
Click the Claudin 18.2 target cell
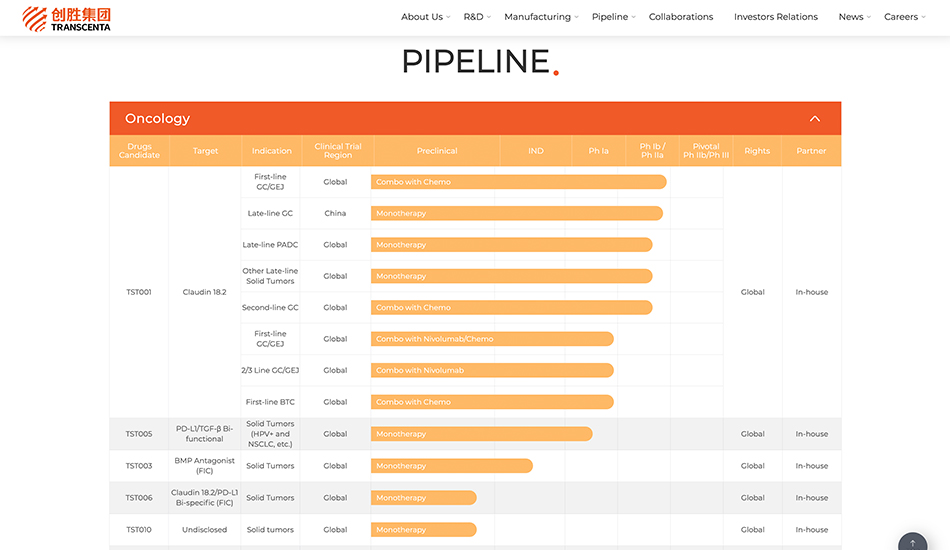(204, 292)
